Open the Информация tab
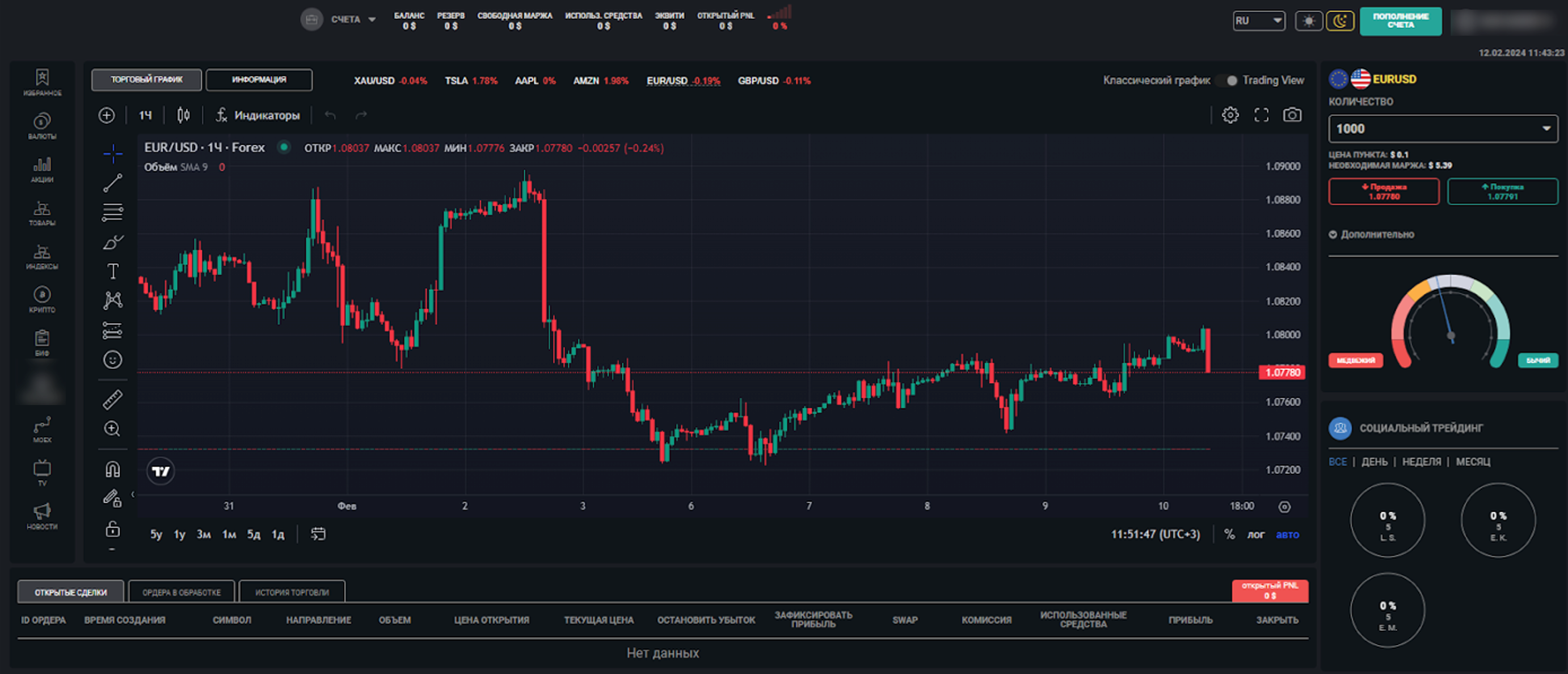This screenshot has width=1568, height=674. (259, 80)
